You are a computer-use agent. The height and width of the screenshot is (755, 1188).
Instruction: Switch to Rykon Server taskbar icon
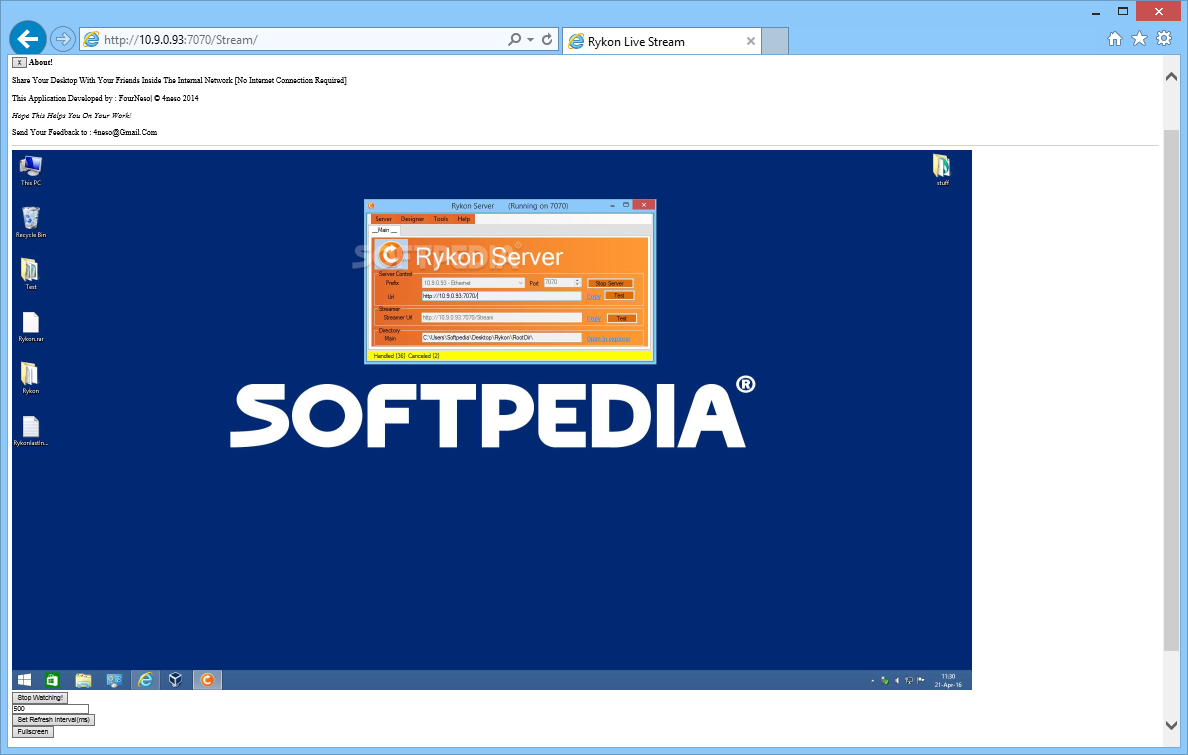[207, 680]
